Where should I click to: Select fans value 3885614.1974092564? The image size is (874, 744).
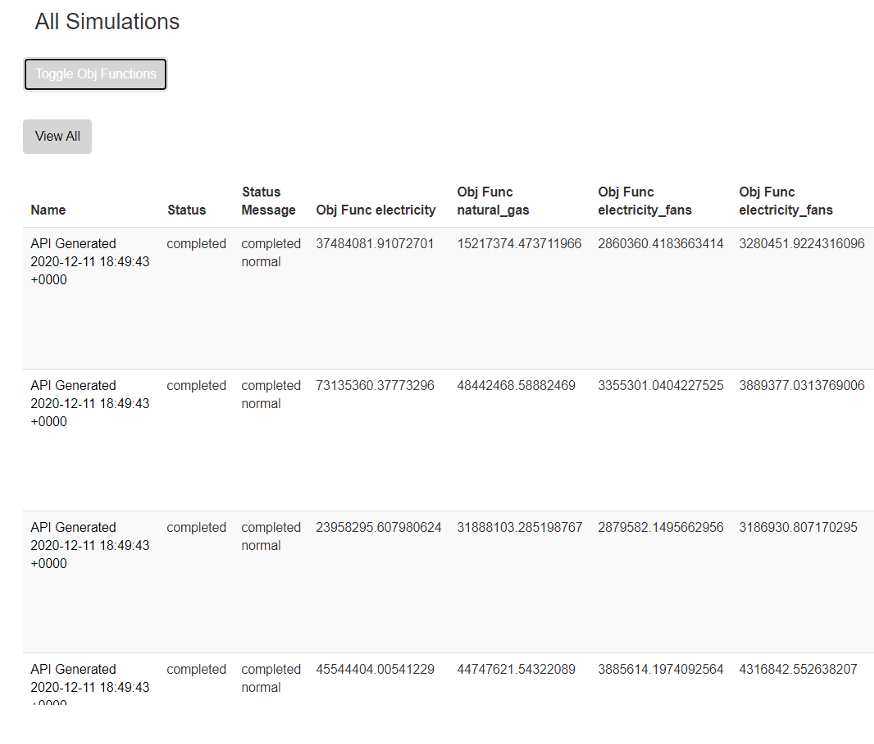coord(661,669)
